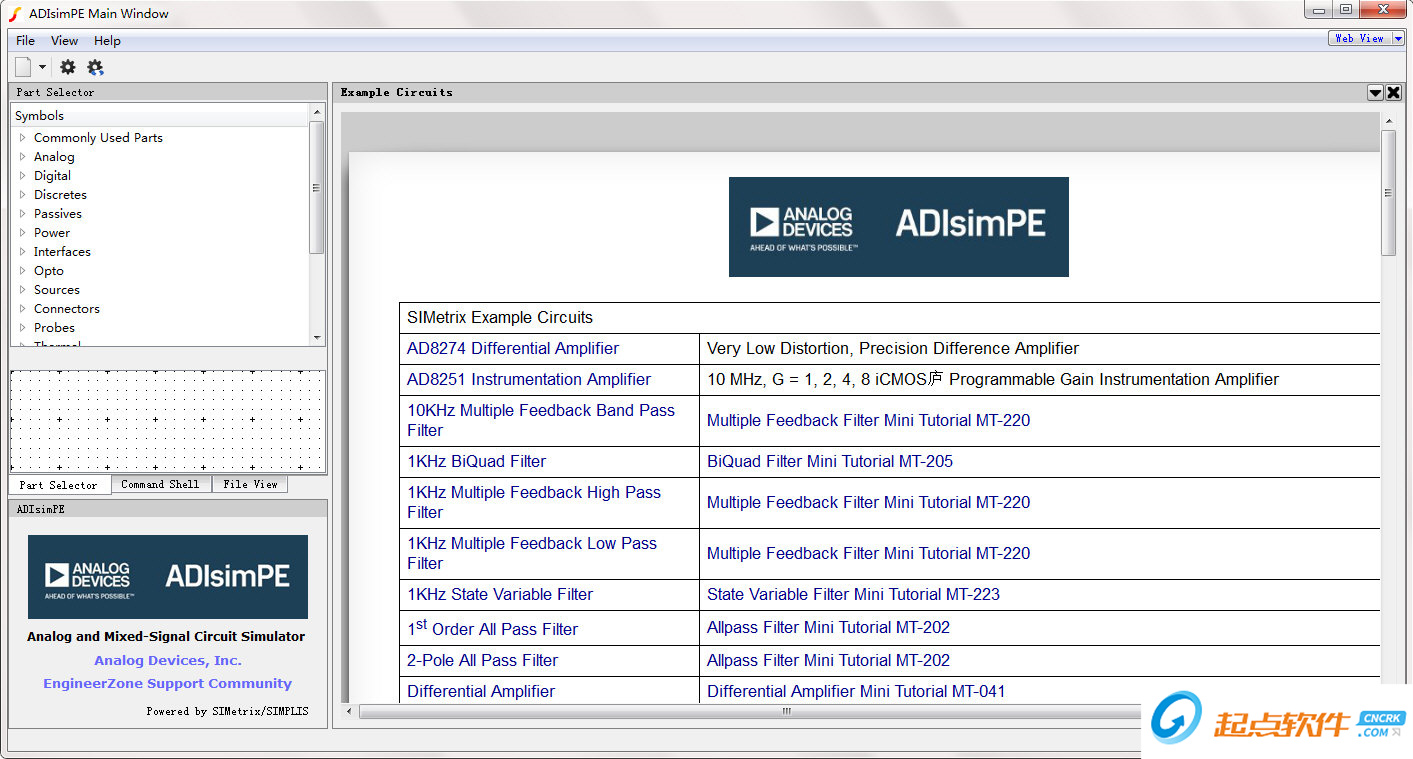This screenshot has height=759, width=1413.
Task: Open the Web View dropdown
Action: tap(1366, 38)
